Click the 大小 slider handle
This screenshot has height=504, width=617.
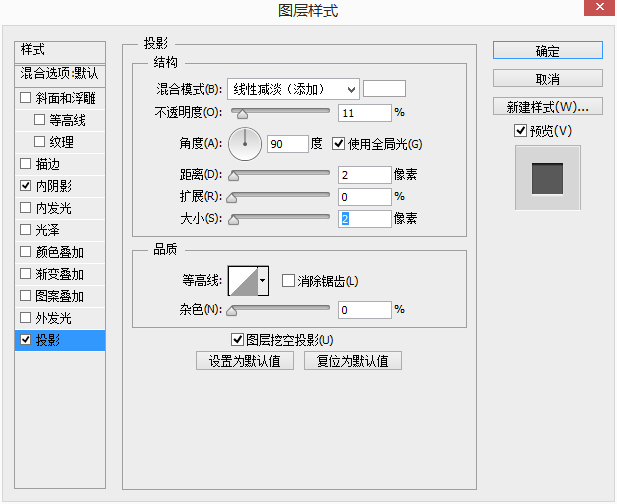click(x=234, y=220)
